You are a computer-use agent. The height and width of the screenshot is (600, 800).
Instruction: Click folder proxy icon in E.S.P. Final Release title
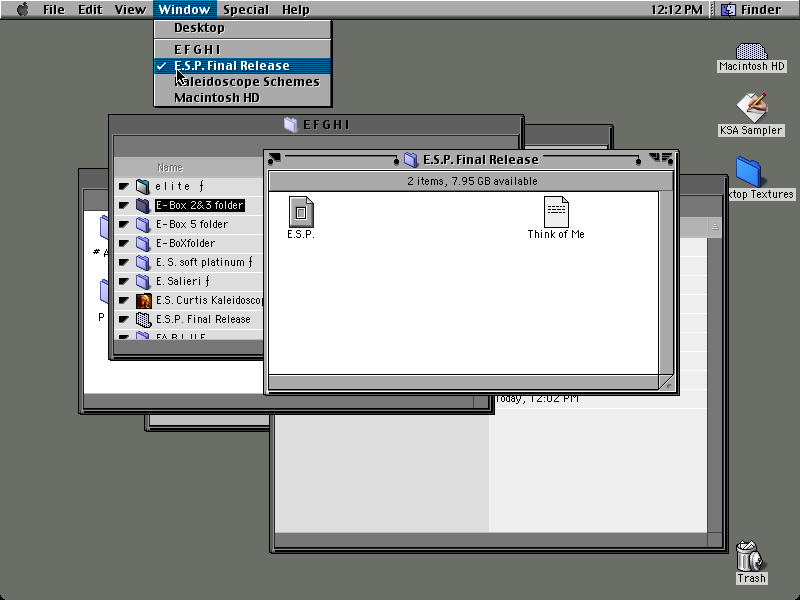coord(411,160)
